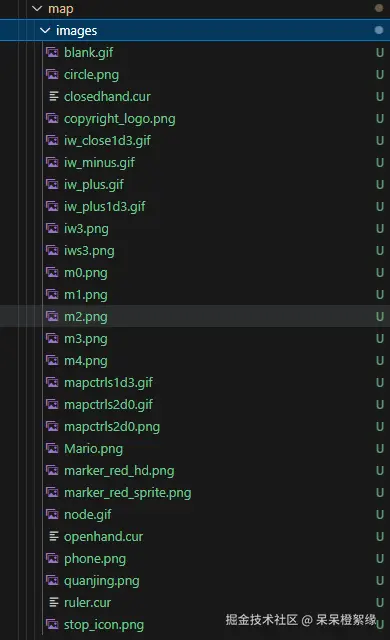Click the image icon beside mapctrls1d3.gif
Viewport: 390px width, 640px height.
pos(52,382)
